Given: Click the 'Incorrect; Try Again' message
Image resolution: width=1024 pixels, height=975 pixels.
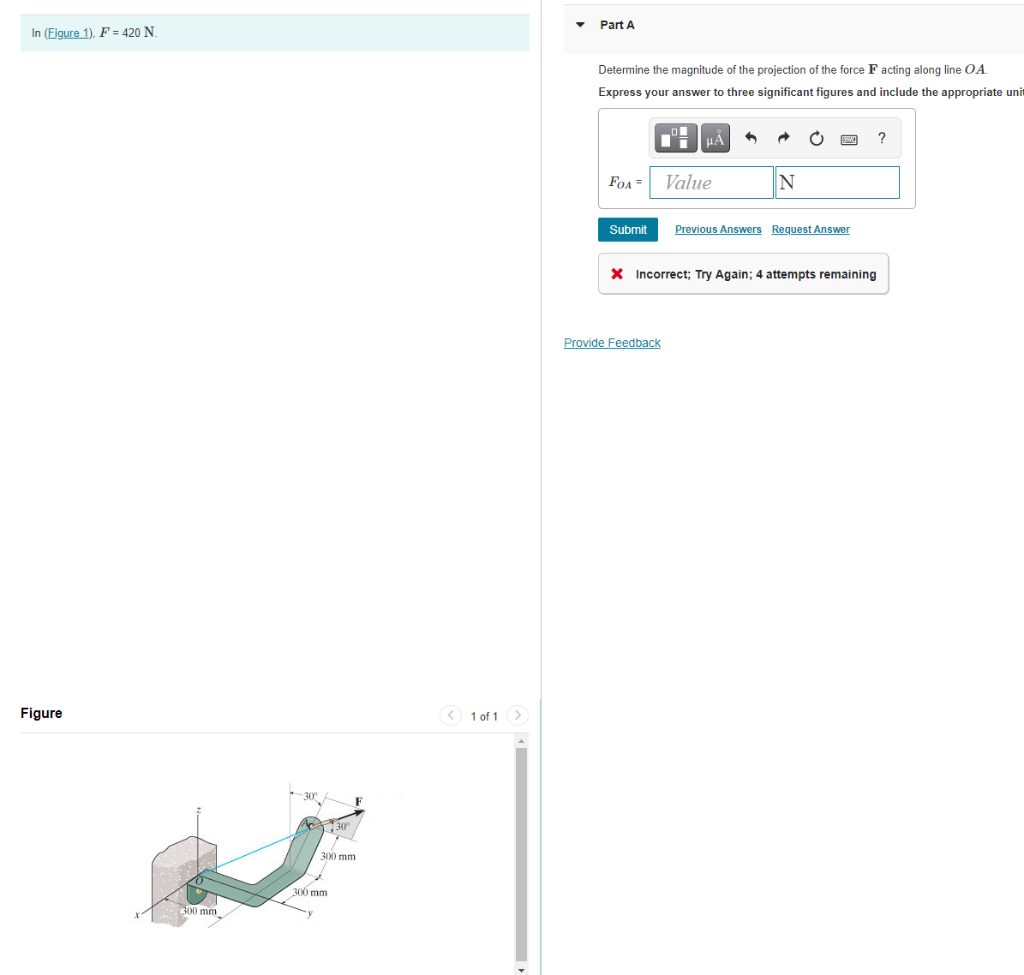Looking at the screenshot, I should (x=743, y=274).
